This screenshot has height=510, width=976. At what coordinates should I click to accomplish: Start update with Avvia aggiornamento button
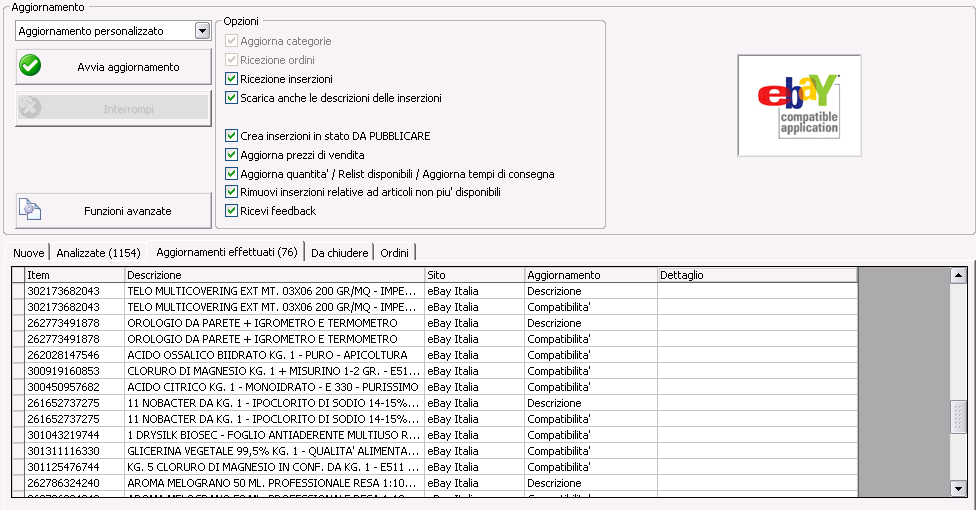113,67
